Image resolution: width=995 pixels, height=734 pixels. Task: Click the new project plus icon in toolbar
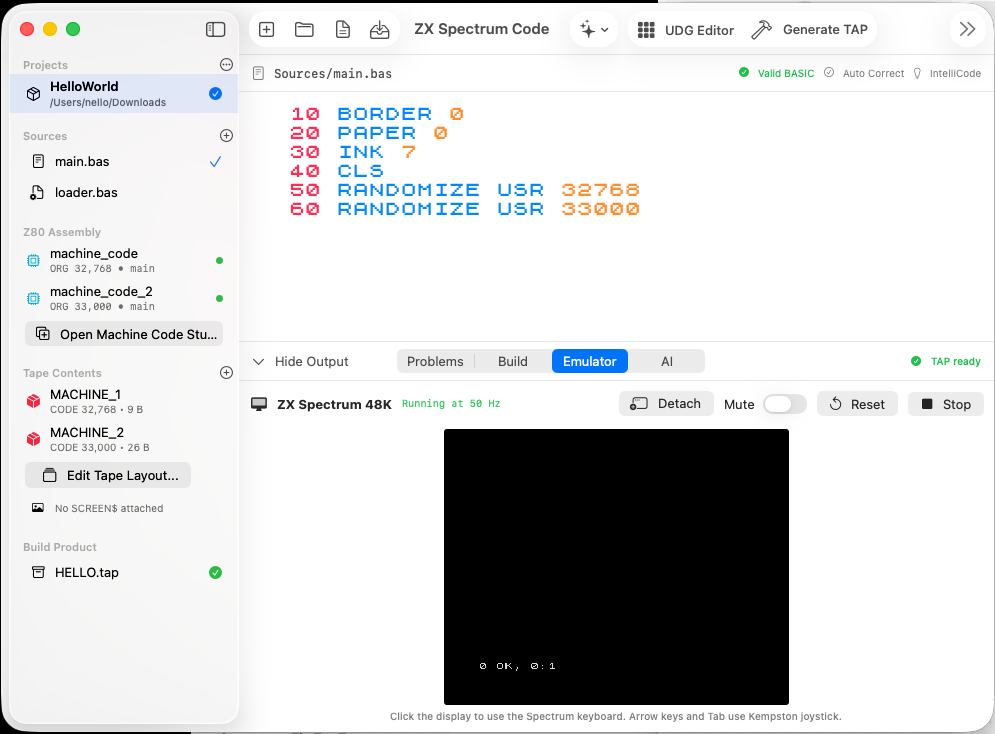[267, 29]
